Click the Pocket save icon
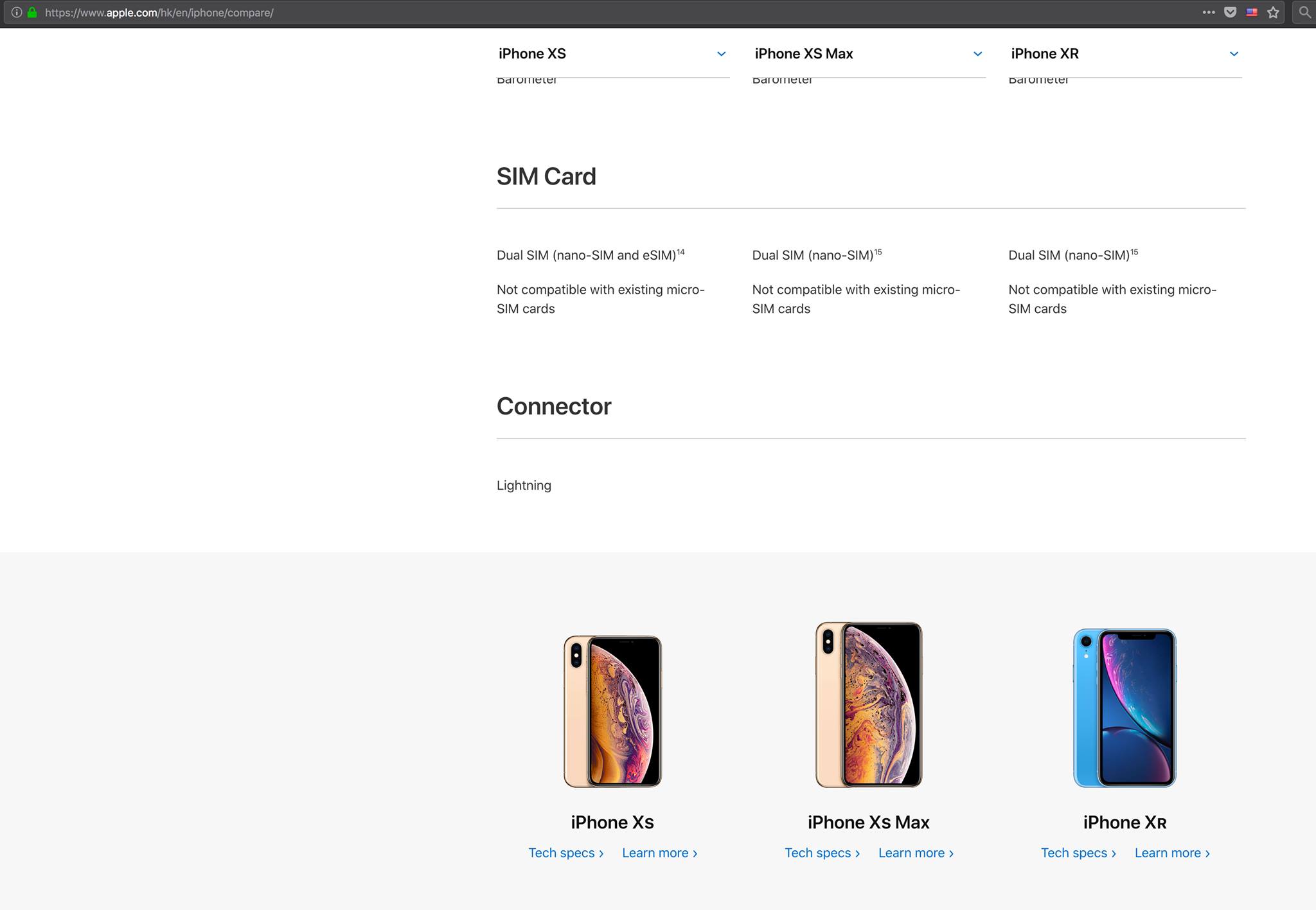The image size is (1316, 910). click(x=1230, y=12)
